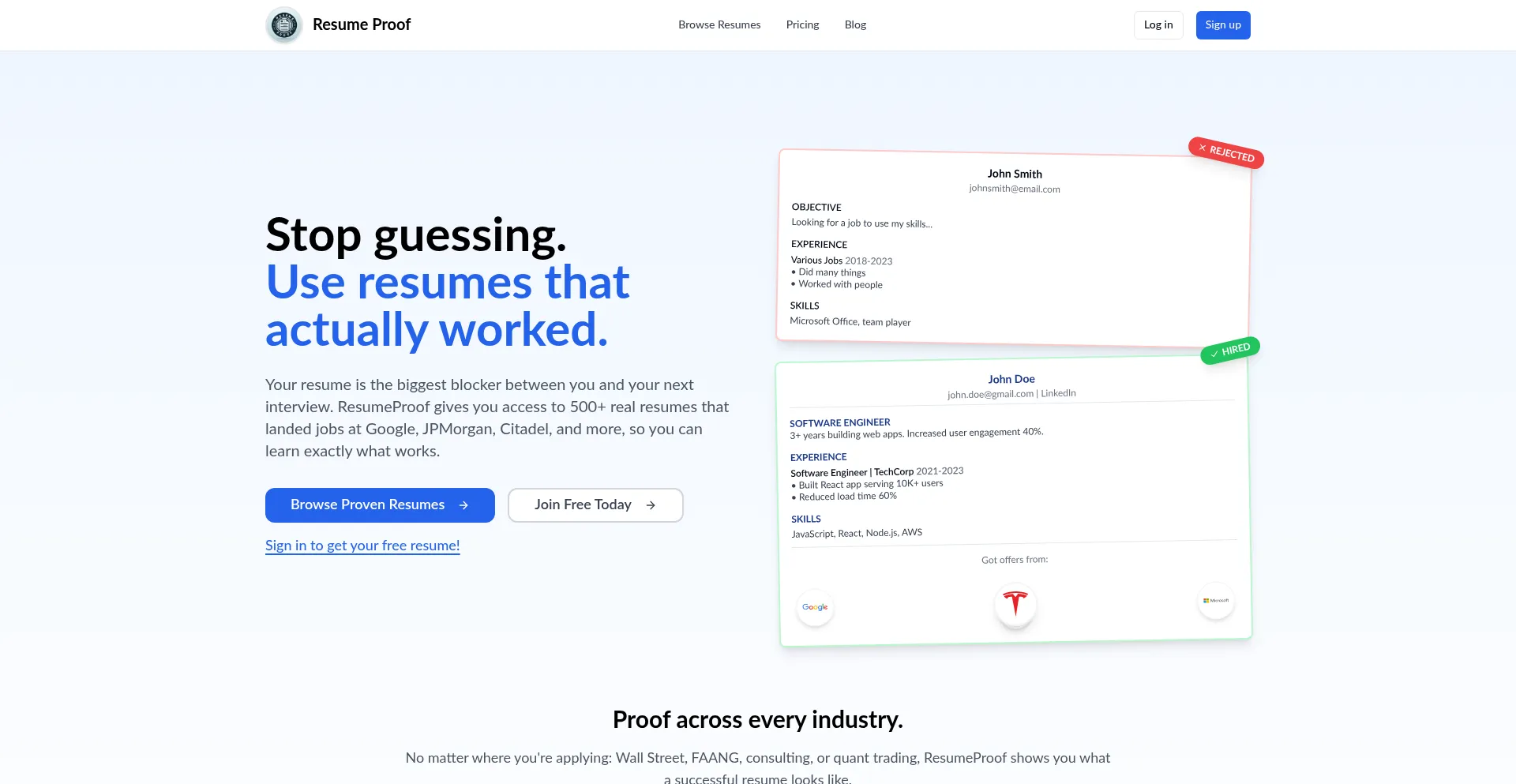This screenshot has height=784, width=1516.
Task: Click the 'Proof across every industry' heading
Action: (758, 720)
